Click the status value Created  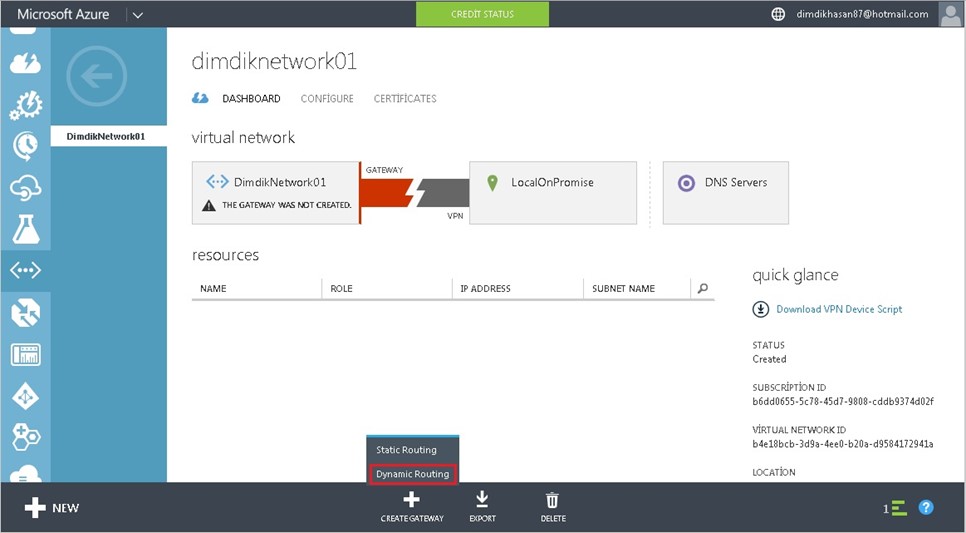click(769, 359)
